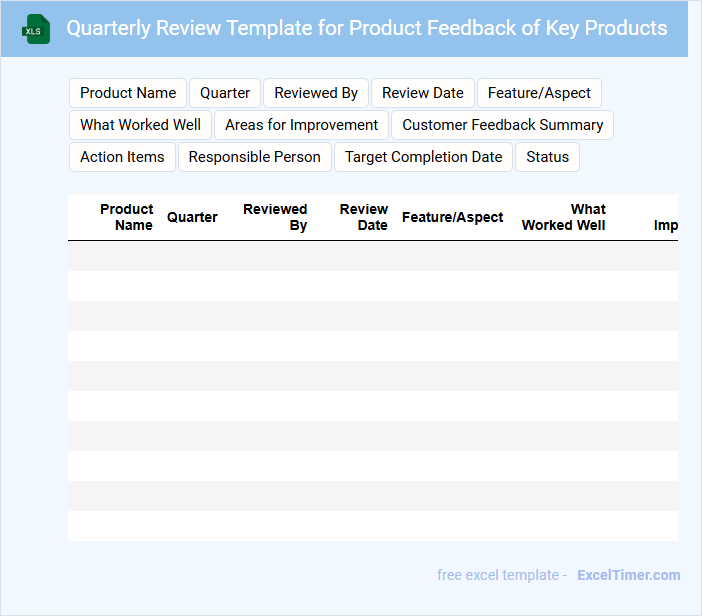Choose the Review Date tag
This screenshot has width=702, height=616.
[423, 93]
